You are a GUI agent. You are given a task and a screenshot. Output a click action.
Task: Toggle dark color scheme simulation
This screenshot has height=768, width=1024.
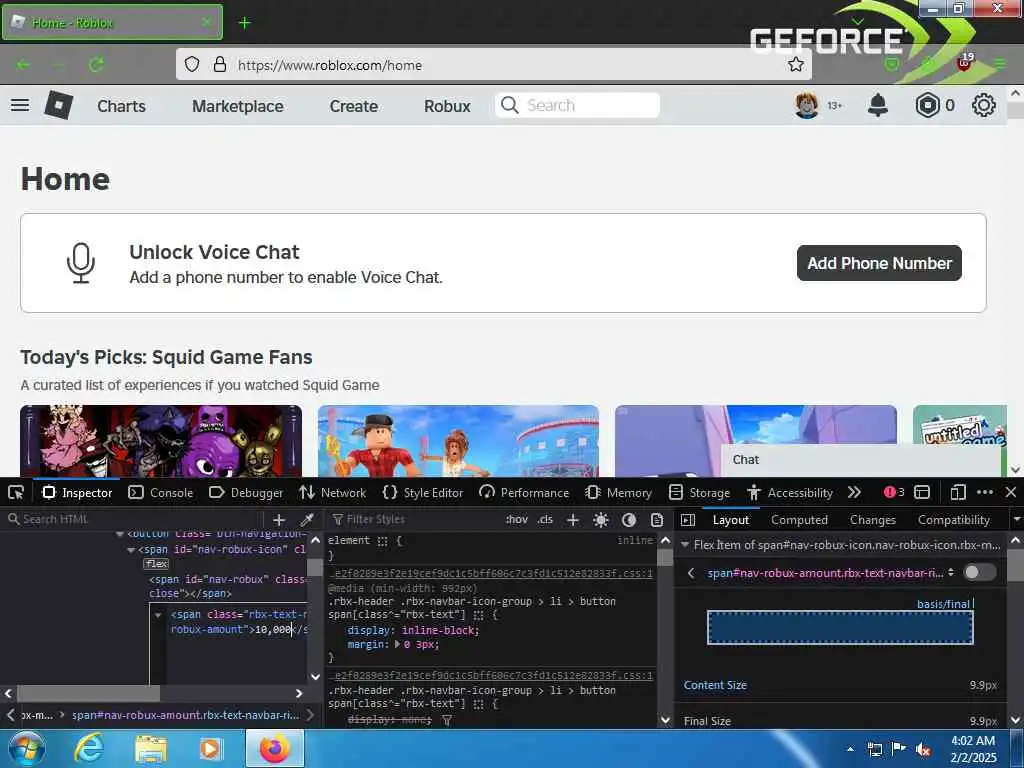coord(629,520)
